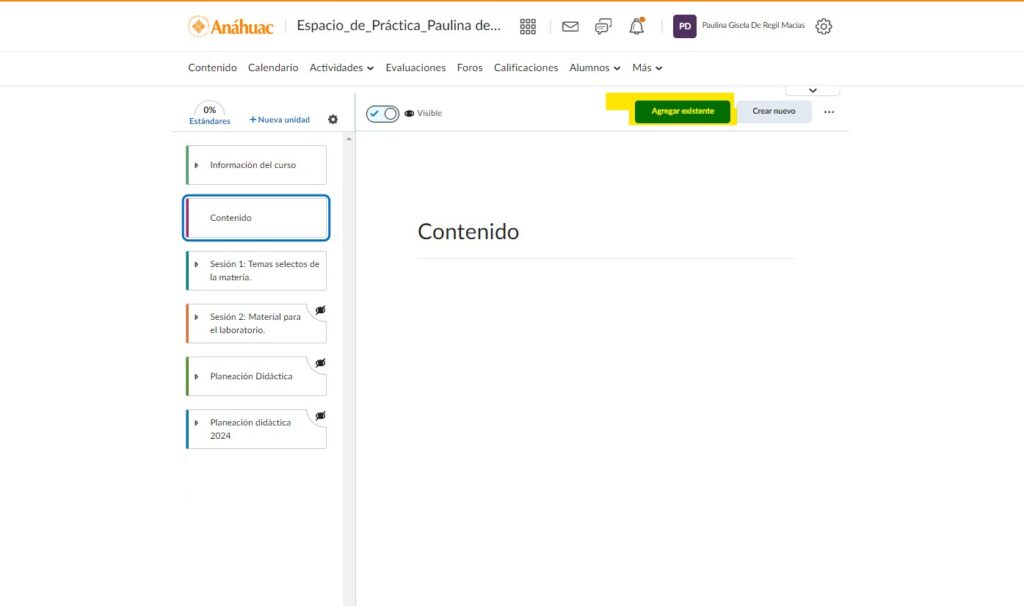Open the more options ellipsis menu
Viewport: 1024px width, 606px height.
point(829,112)
